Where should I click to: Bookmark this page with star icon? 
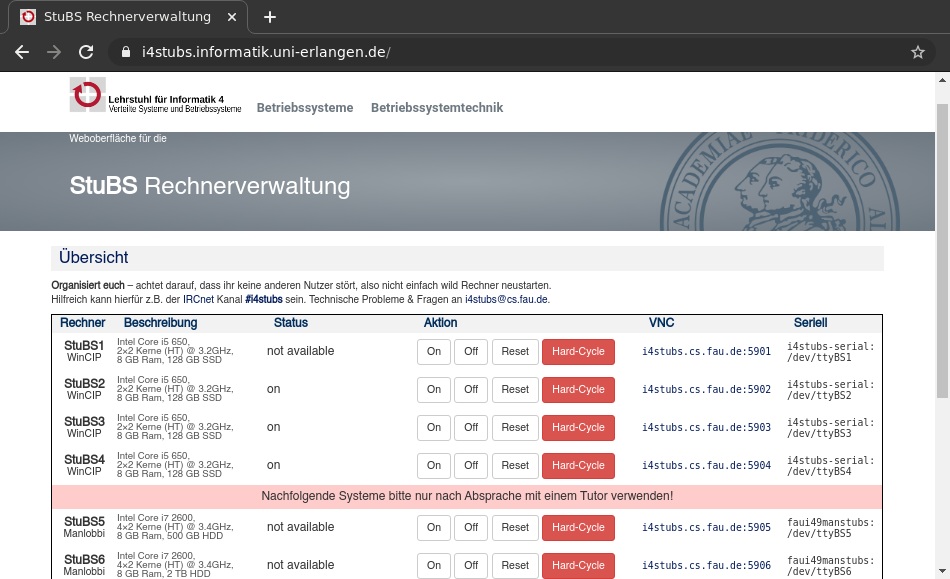pos(917,52)
